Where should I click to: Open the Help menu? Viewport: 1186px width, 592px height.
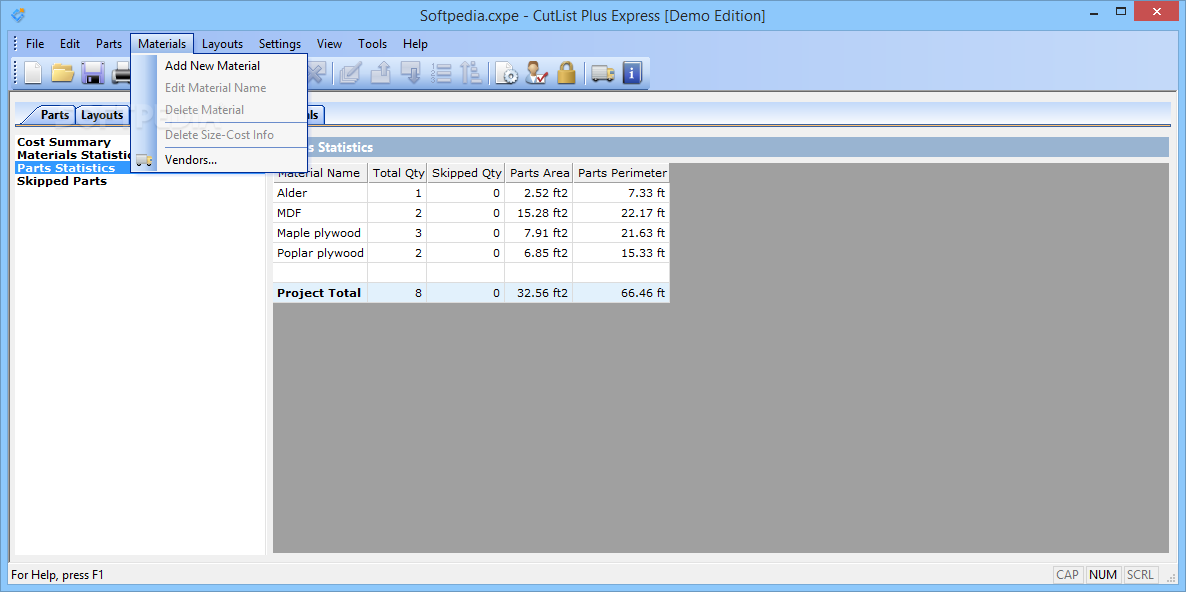(x=415, y=44)
